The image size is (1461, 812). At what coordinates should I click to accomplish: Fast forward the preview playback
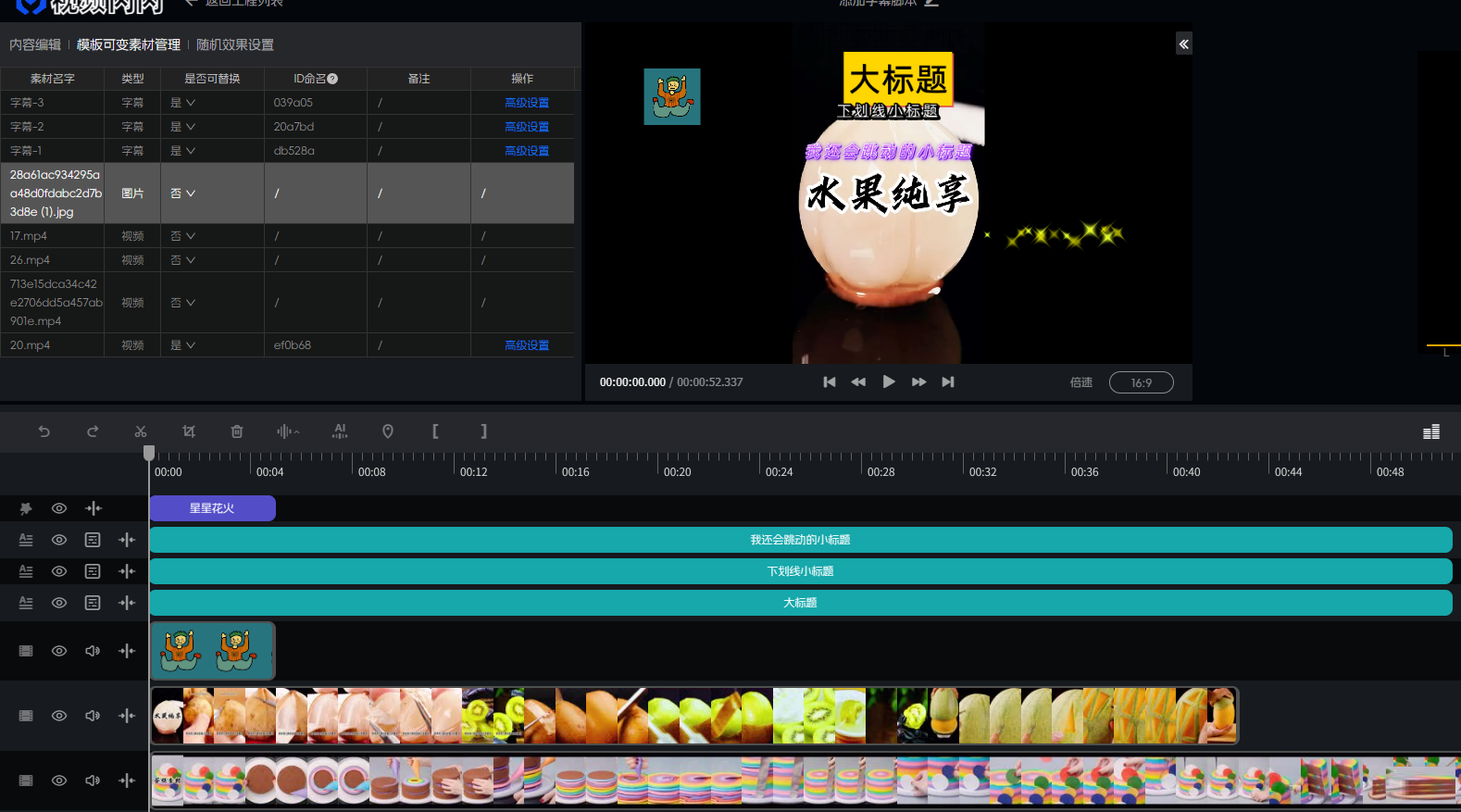pos(918,381)
